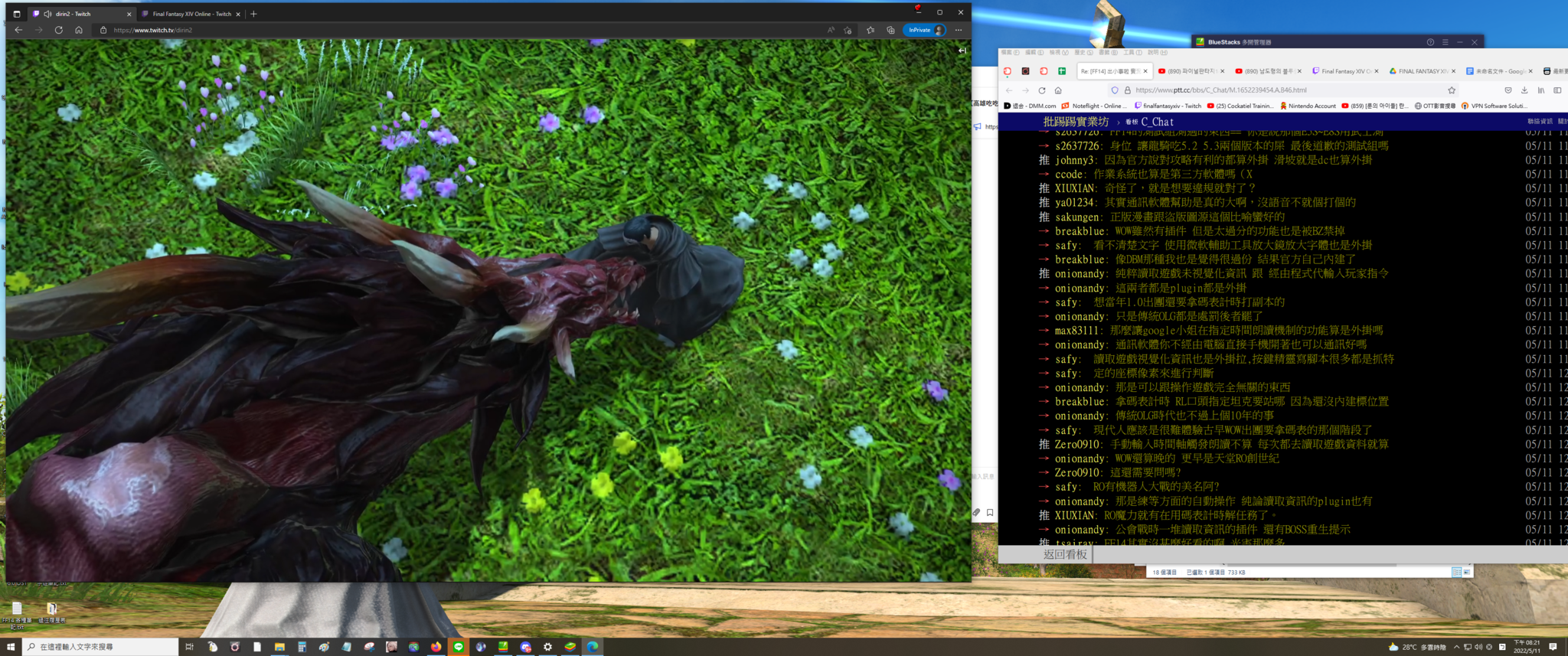Viewport: 1568px width, 656px height.
Task: Open Edge tab actions menu icon
Action: (17, 14)
